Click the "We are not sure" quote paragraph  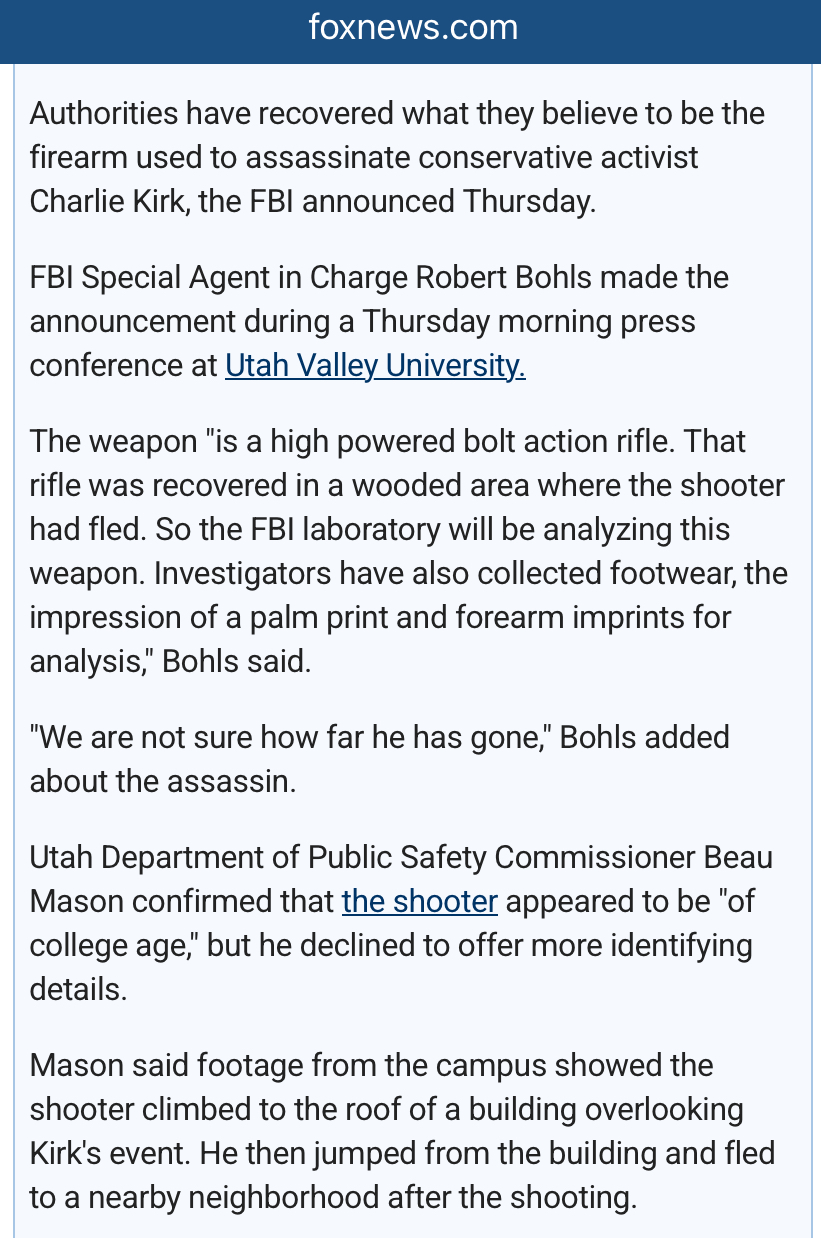(x=379, y=759)
